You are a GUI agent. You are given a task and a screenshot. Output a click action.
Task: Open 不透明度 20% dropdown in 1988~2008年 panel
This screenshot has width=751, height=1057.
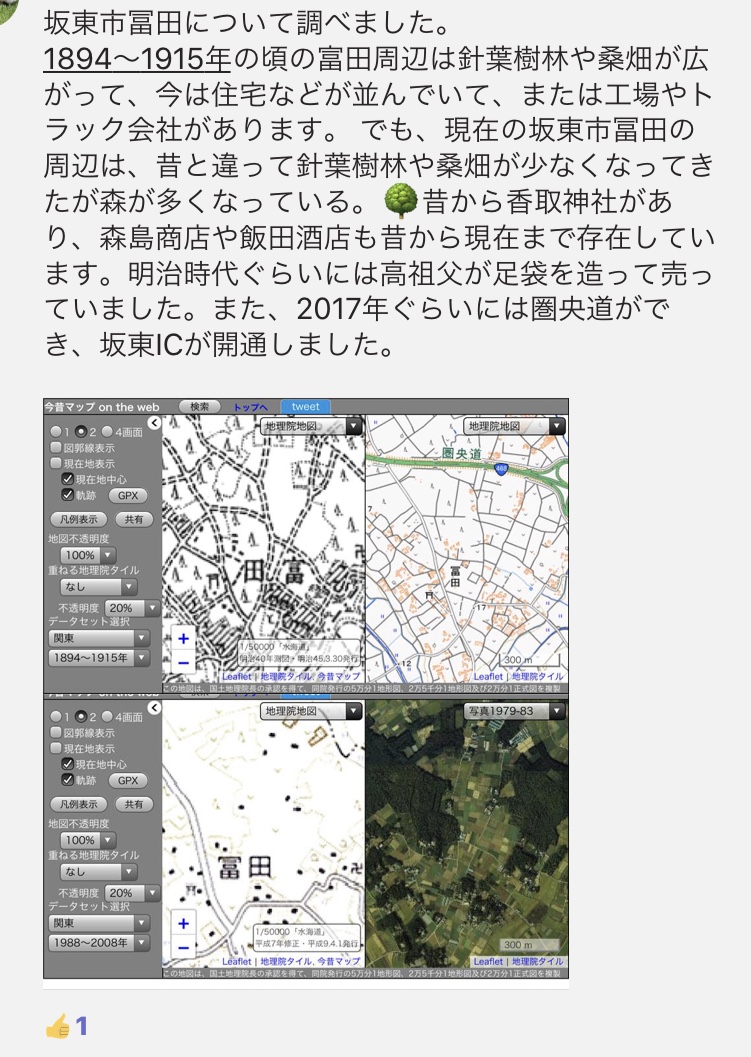click(131, 893)
